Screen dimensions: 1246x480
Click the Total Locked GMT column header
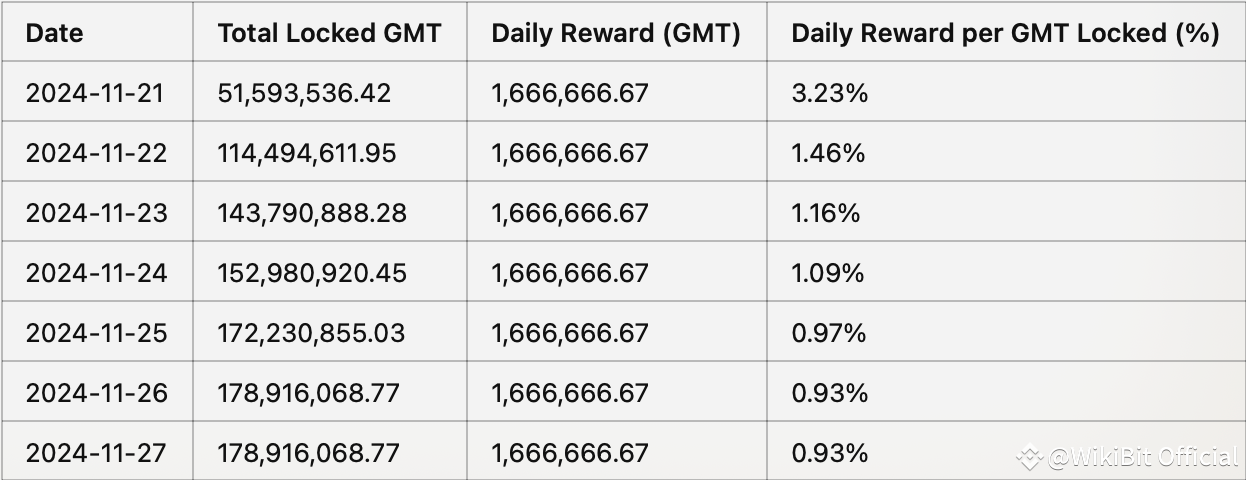click(329, 33)
